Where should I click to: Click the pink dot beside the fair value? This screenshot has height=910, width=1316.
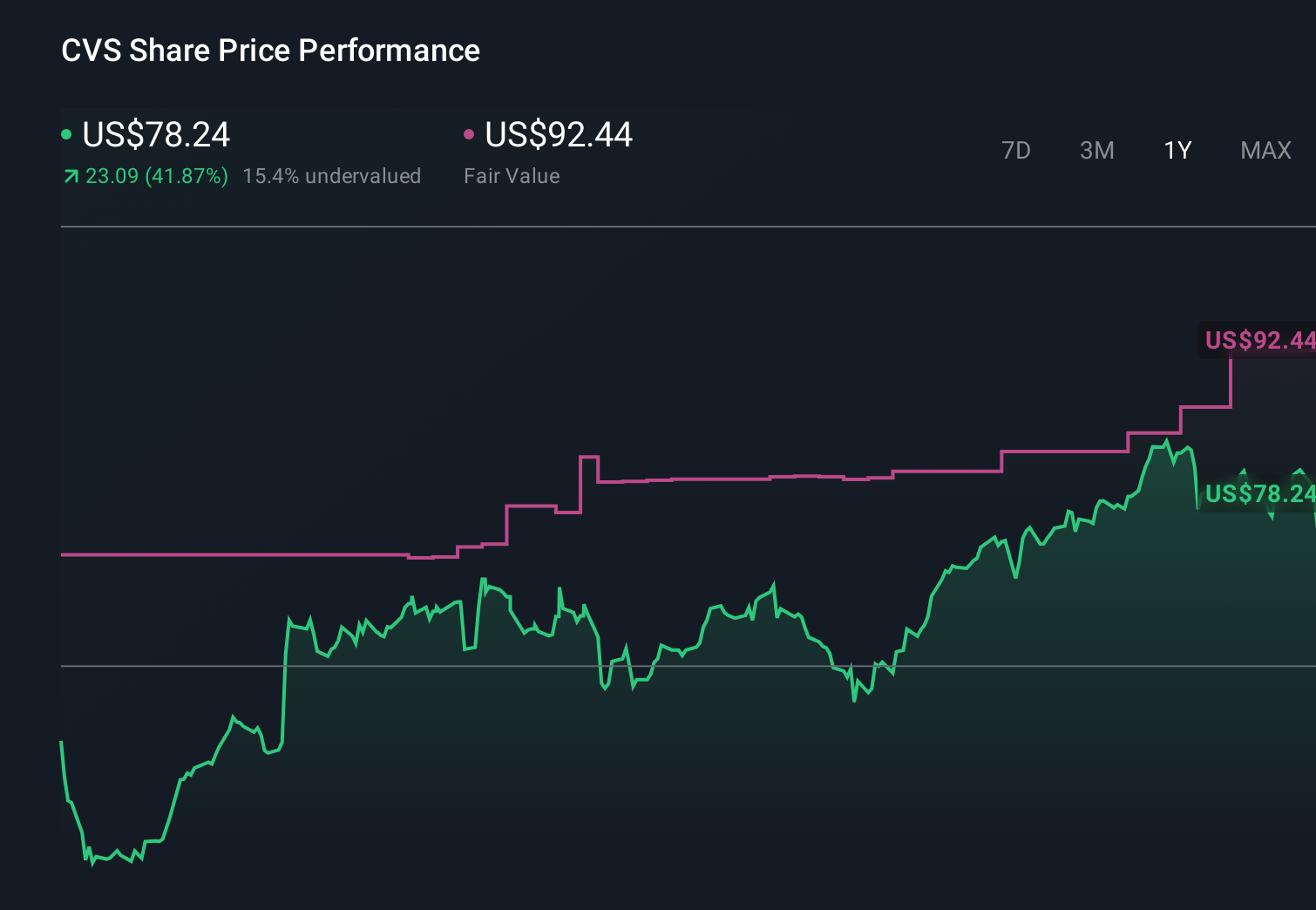pyautogui.click(x=469, y=134)
